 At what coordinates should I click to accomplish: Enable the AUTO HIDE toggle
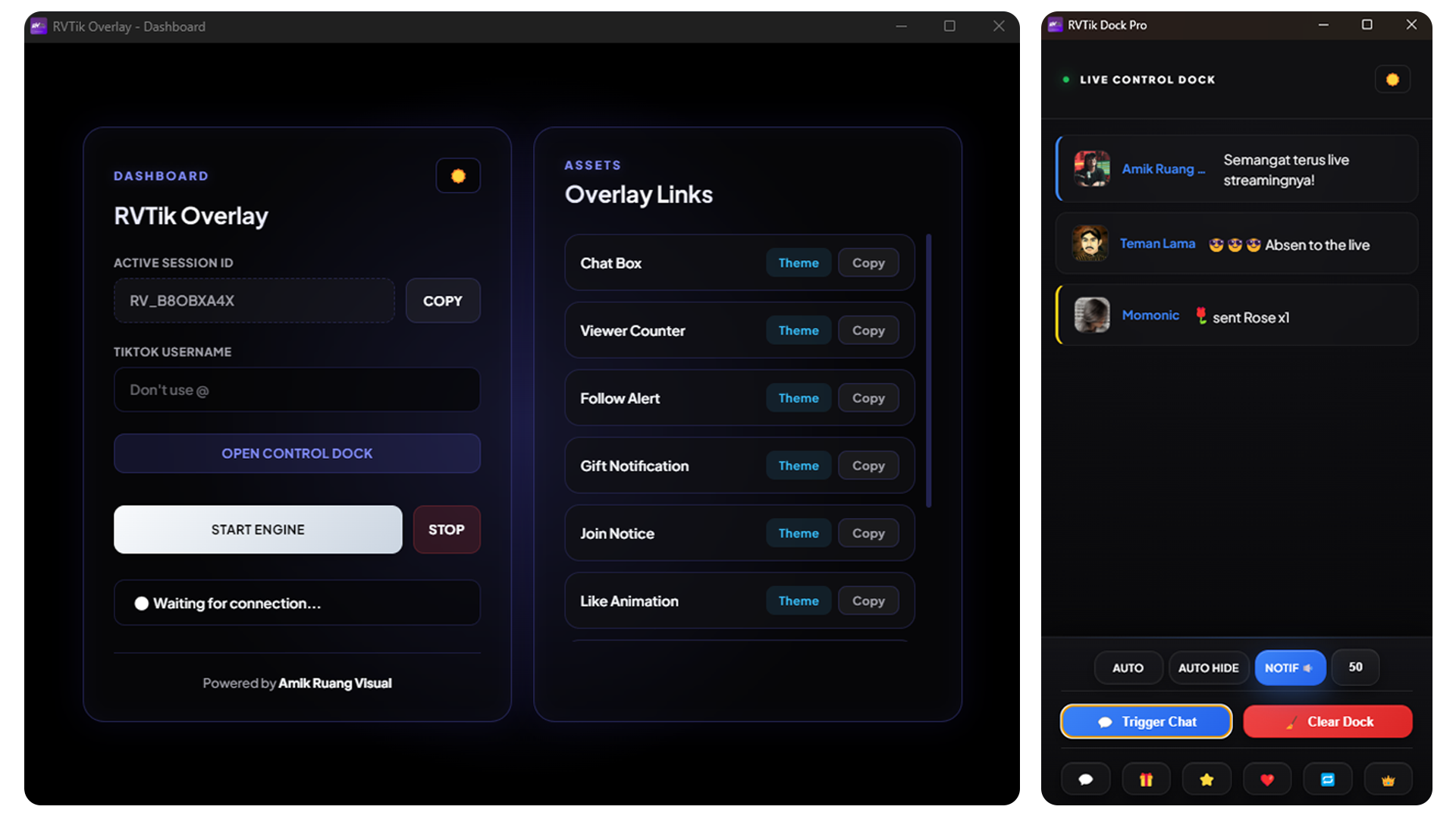pyautogui.click(x=1208, y=667)
